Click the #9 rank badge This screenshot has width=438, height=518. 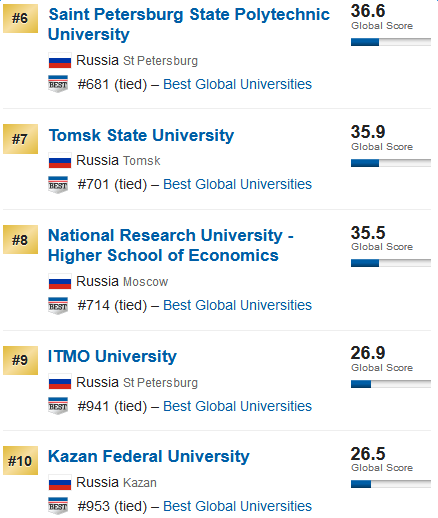point(20,360)
